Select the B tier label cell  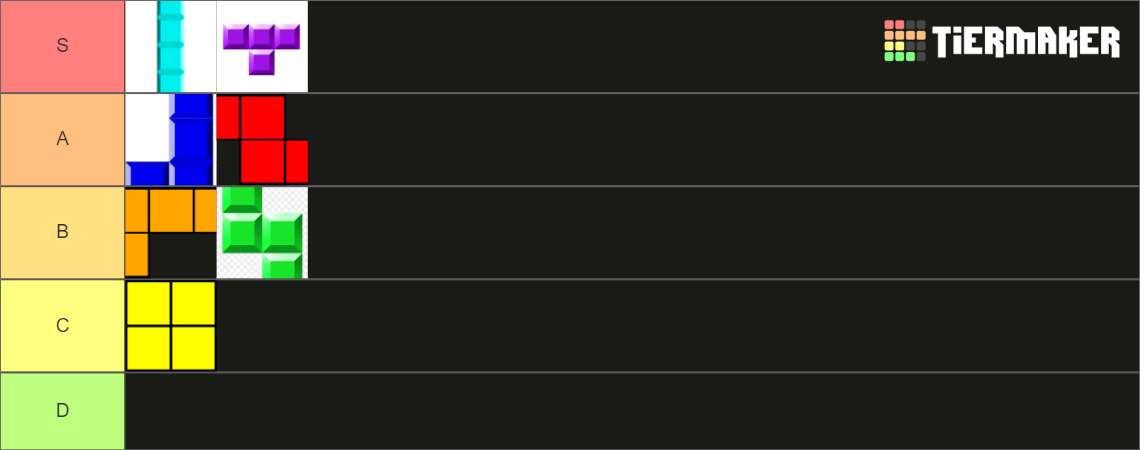click(x=62, y=232)
